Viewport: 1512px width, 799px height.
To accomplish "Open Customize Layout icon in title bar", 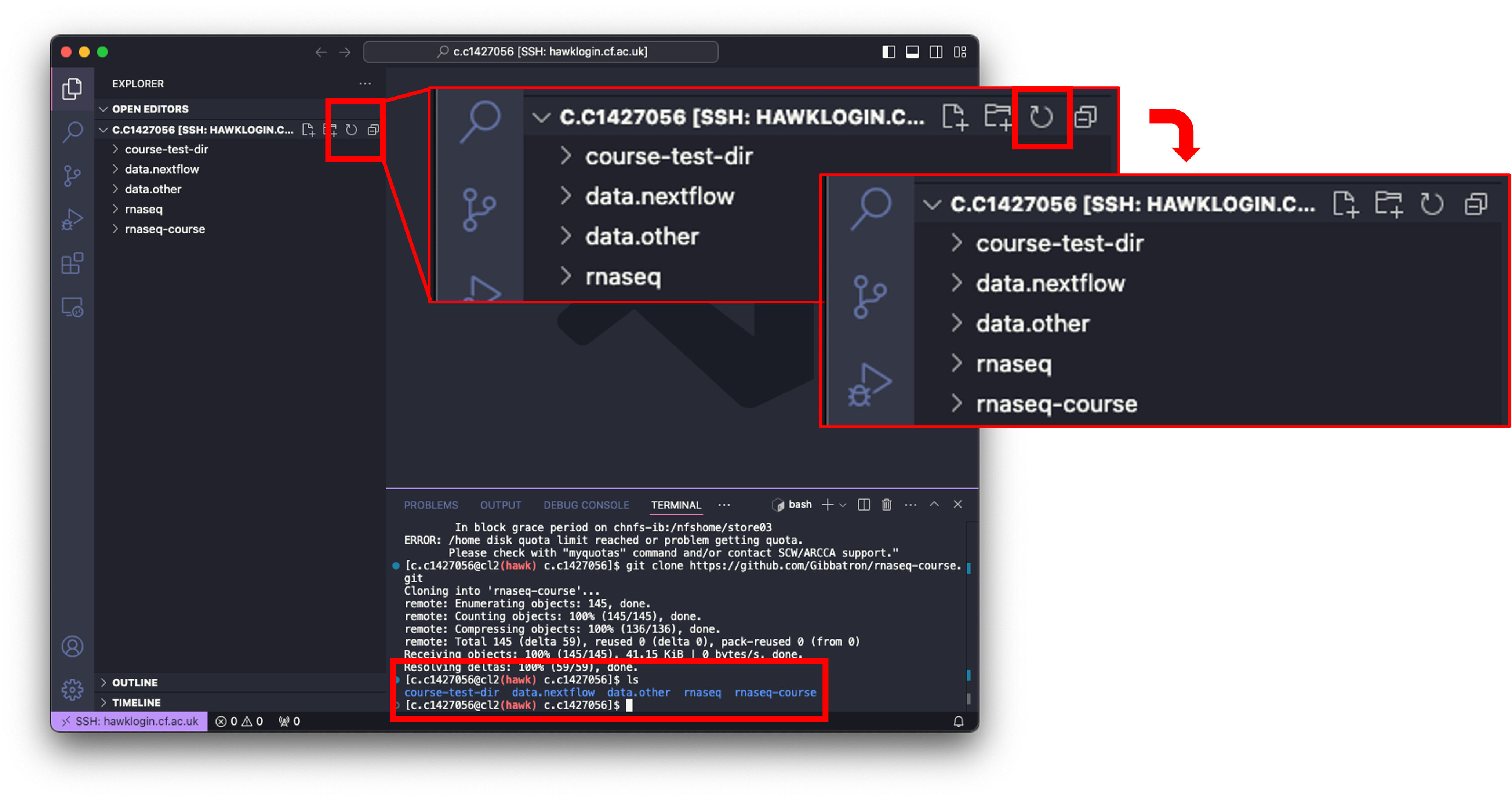I will (960, 52).
